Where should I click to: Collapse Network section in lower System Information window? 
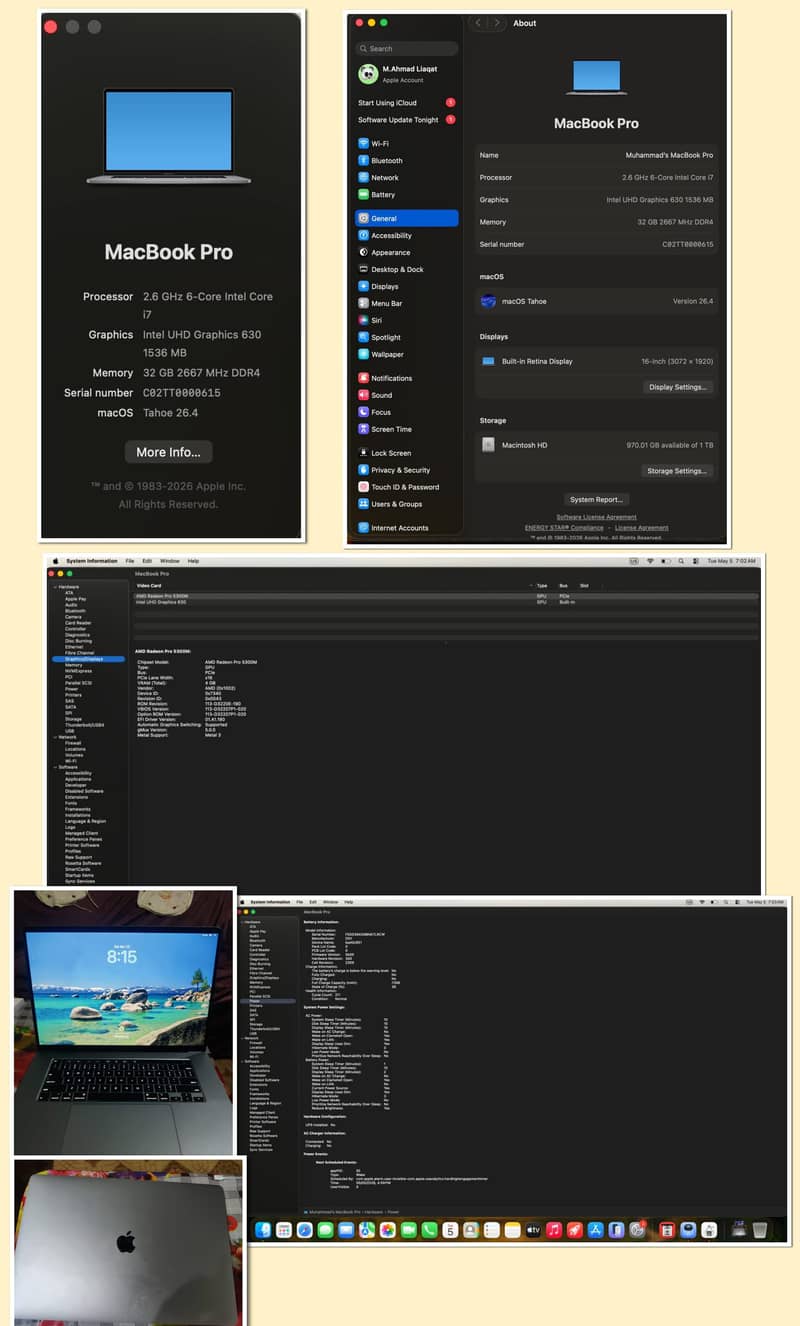242,1038
